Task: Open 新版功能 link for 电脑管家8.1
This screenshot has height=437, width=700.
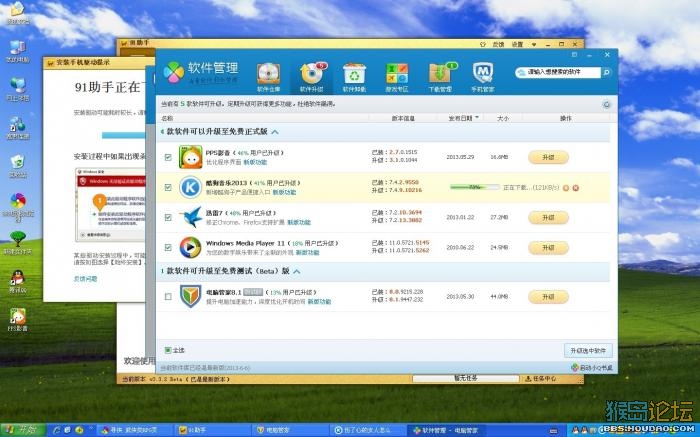Action: pos(319,302)
